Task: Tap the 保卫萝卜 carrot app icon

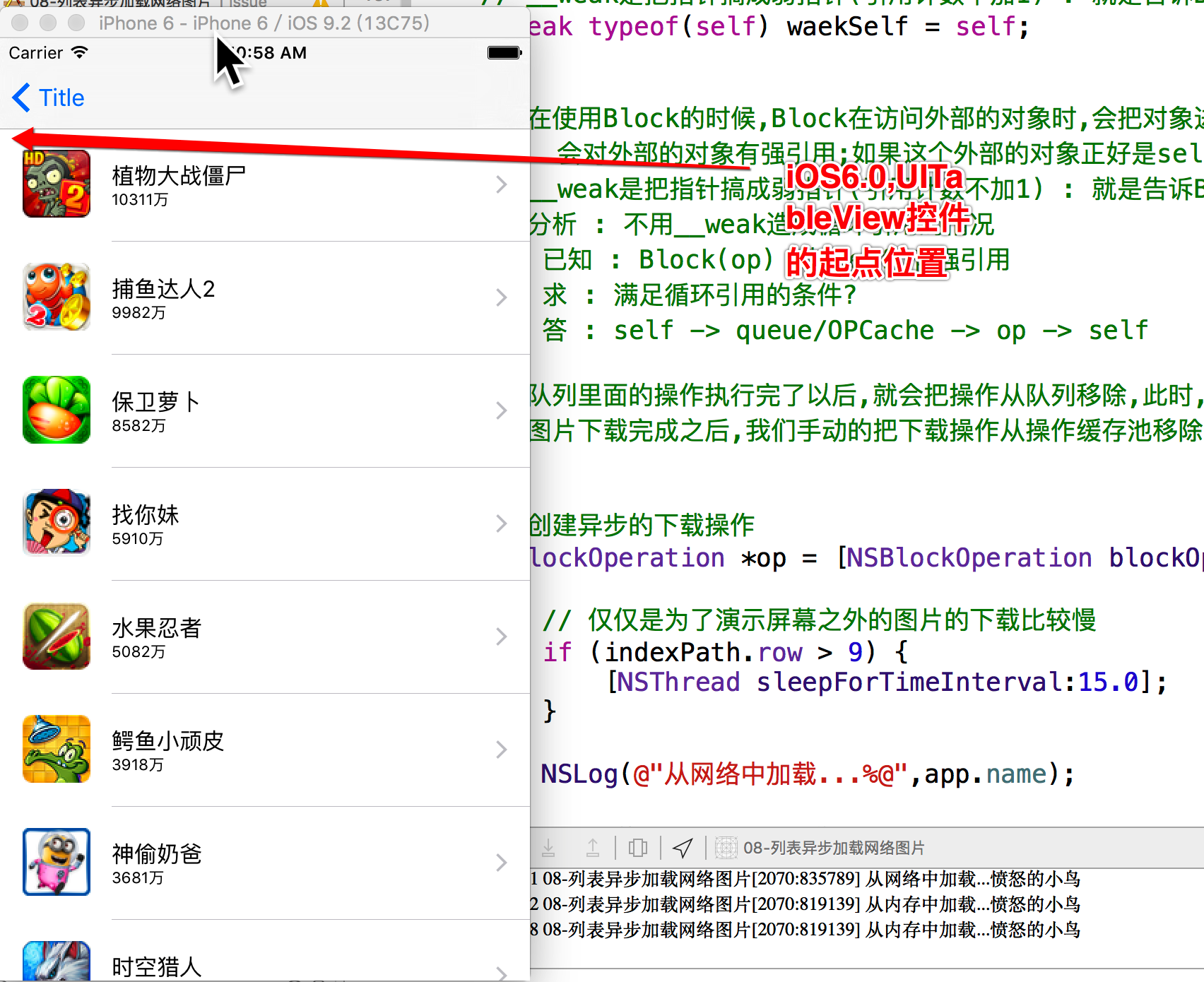Action: coord(57,410)
